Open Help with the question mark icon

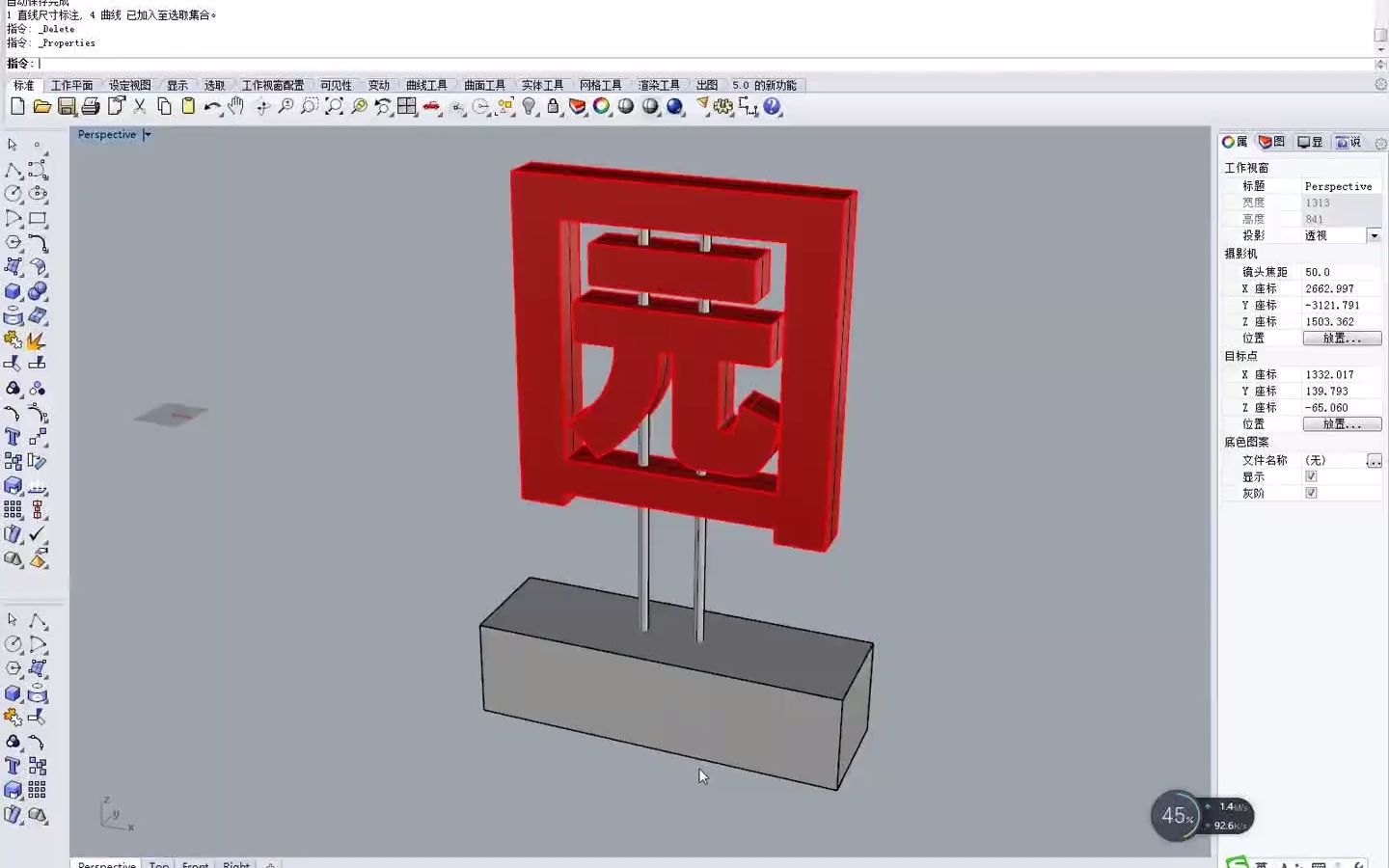(x=772, y=107)
